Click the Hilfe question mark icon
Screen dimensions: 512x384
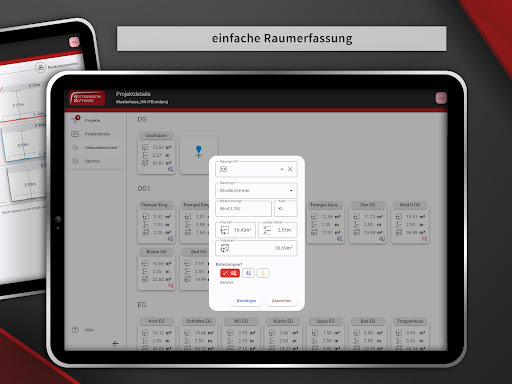tap(75, 330)
